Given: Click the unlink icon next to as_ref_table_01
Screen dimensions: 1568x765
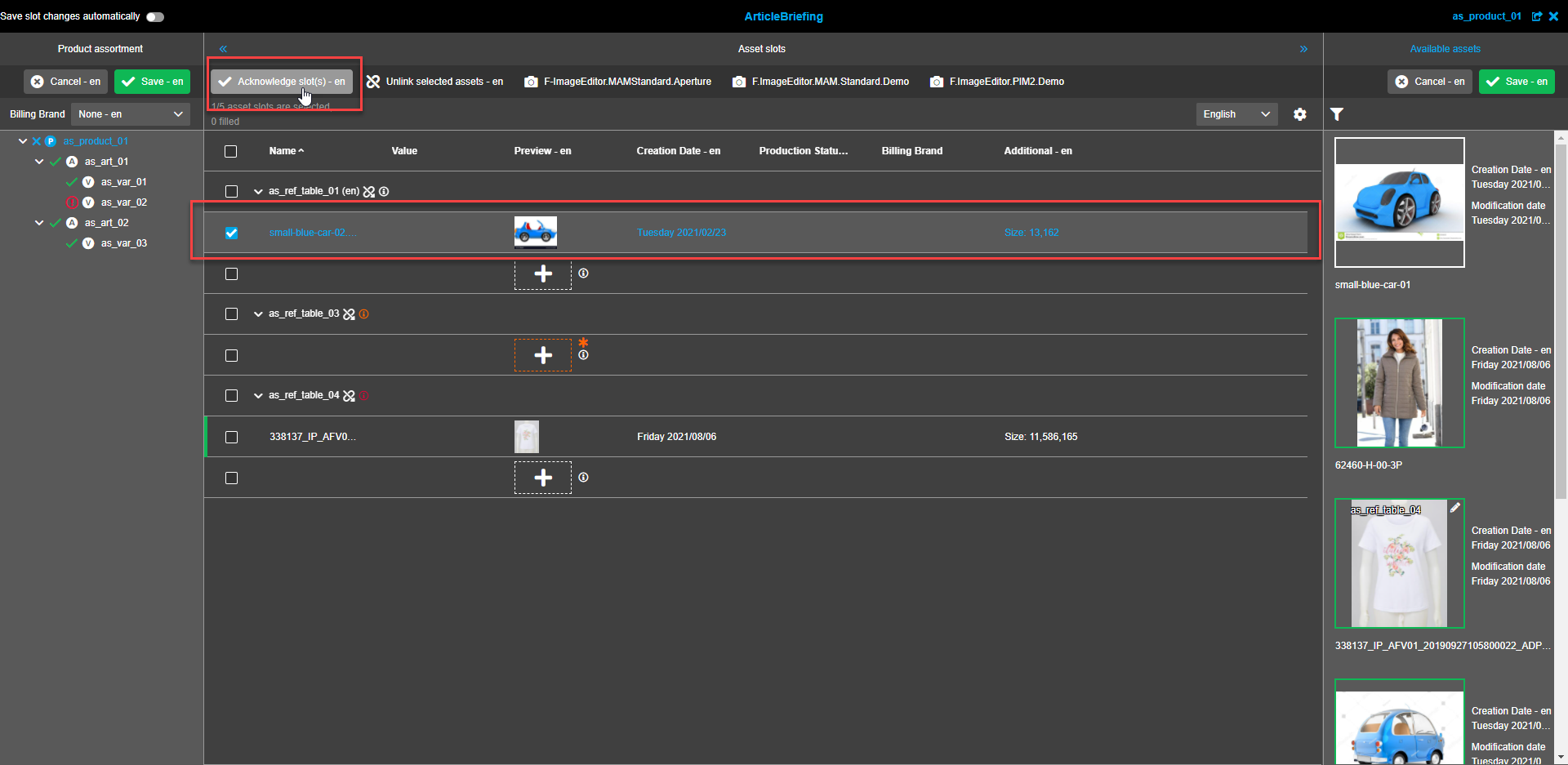Looking at the screenshot, I should click(x=369, y=191).
